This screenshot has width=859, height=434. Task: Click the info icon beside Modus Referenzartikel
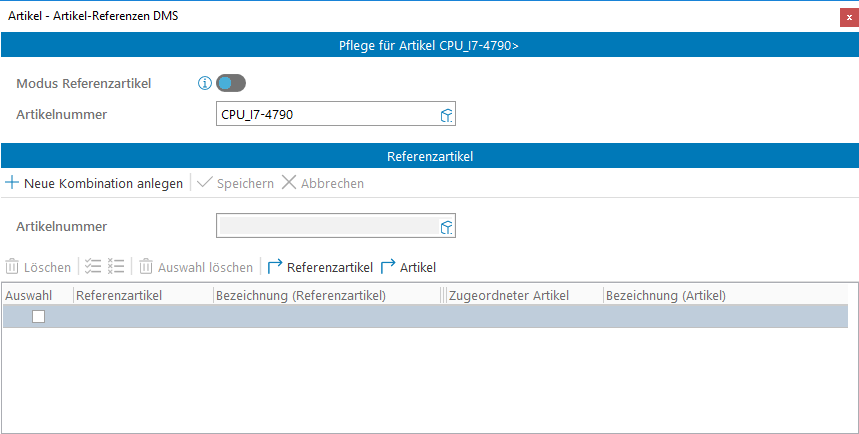[205, 84]
